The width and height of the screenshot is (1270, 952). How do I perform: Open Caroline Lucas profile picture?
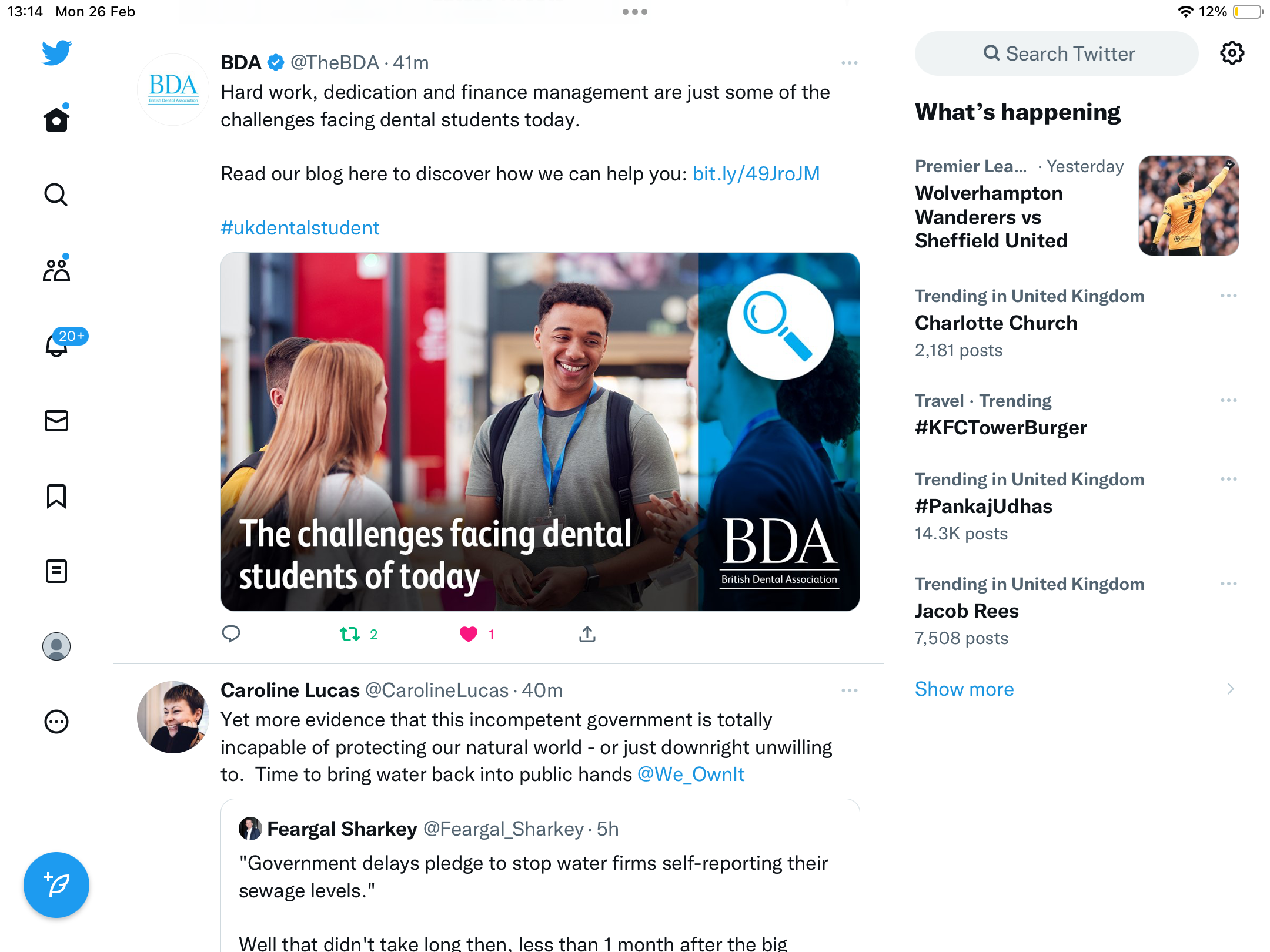point(173,717)
